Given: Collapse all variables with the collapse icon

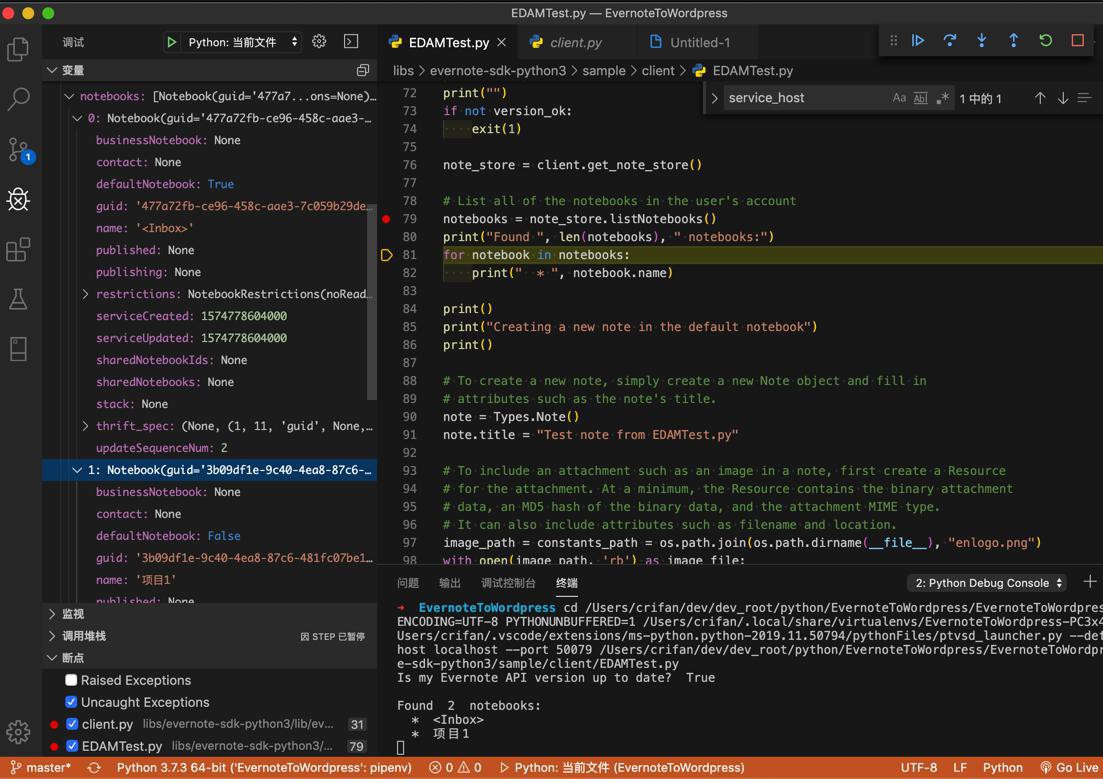Looking at the screenshot, I should [x=363, y=70].
